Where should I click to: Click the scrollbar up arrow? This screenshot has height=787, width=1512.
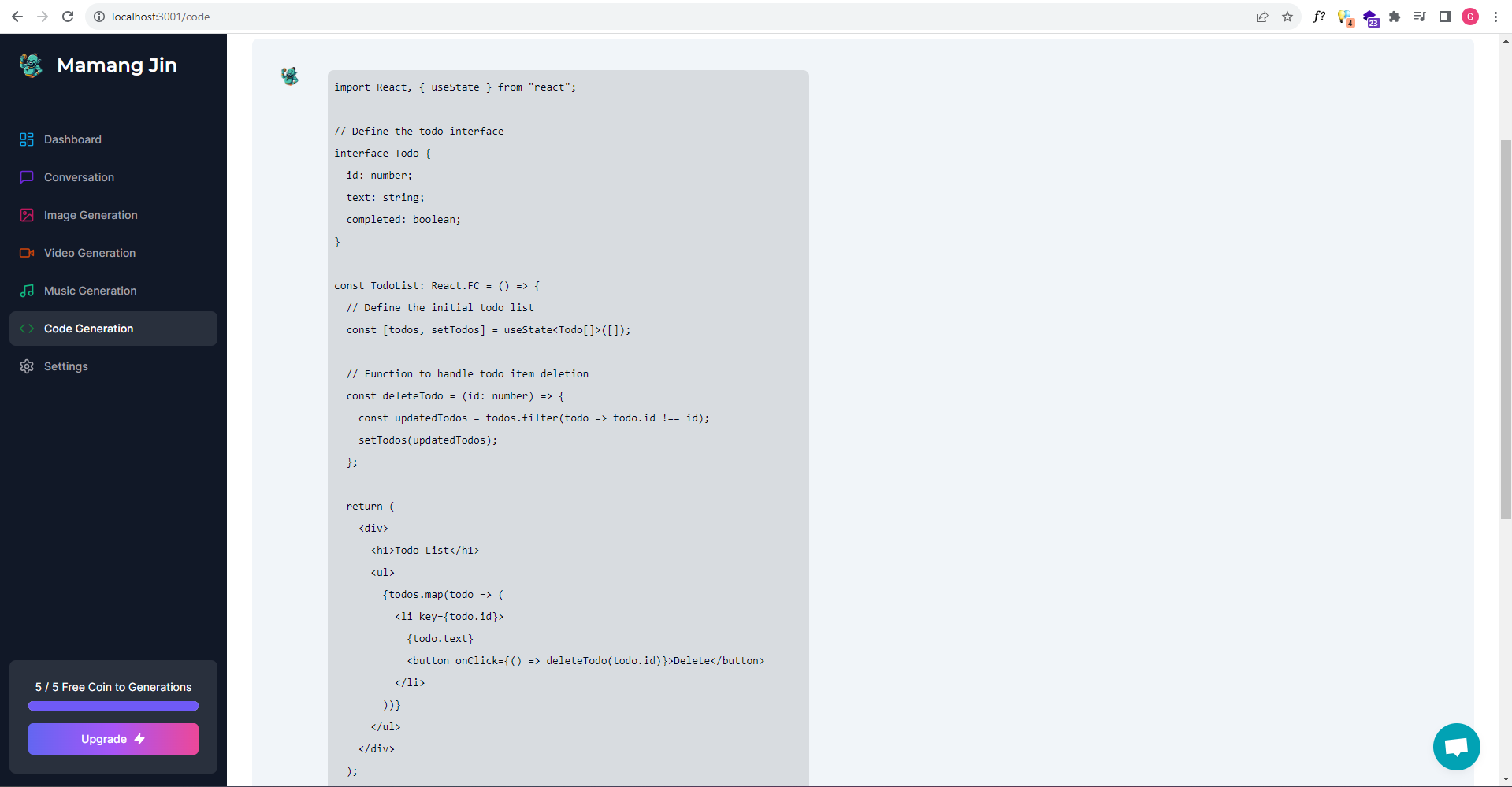[1505, 40]
